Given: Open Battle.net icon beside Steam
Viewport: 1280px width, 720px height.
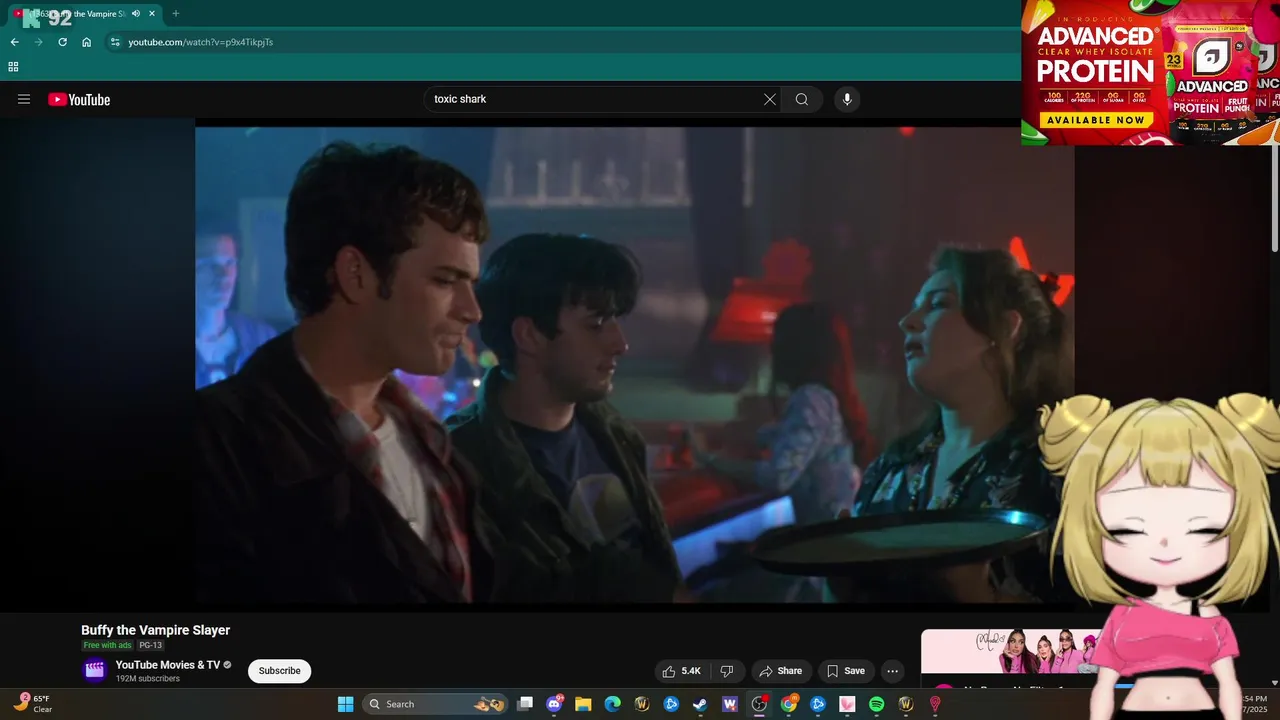Looking at the screenshot, I should (671, 704).
